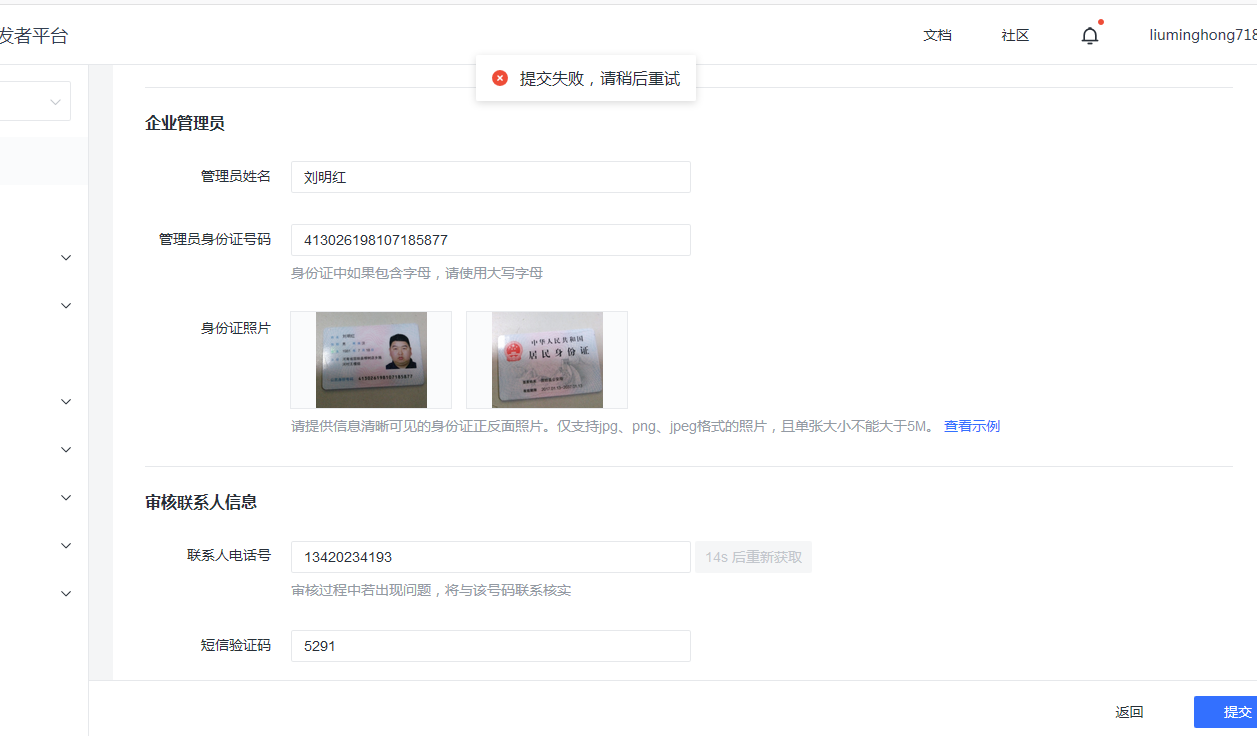Expand the middle sidebar section arrow
The image size is (1257, 736).
tap(65, 449)
